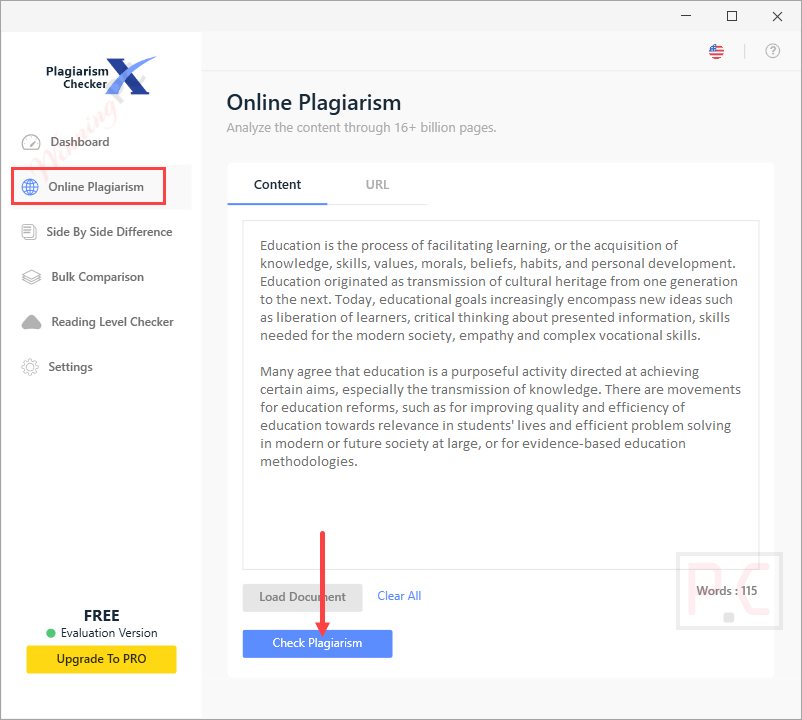Click the Online Plagiarism globe icon
The width and height of the screenshot is (802, 720).
click(x=30, y=187)
